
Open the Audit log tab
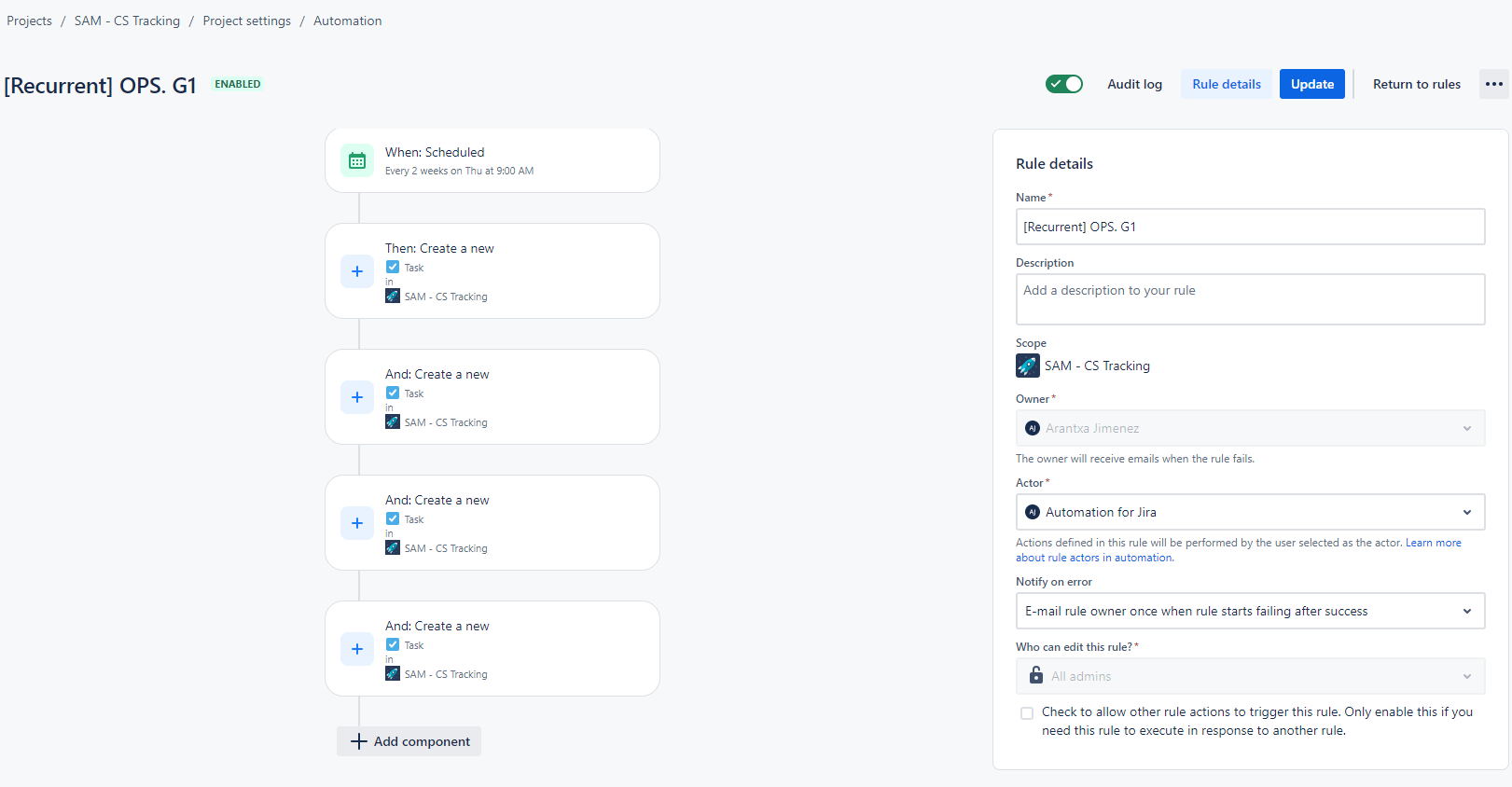coord(1134,84)
